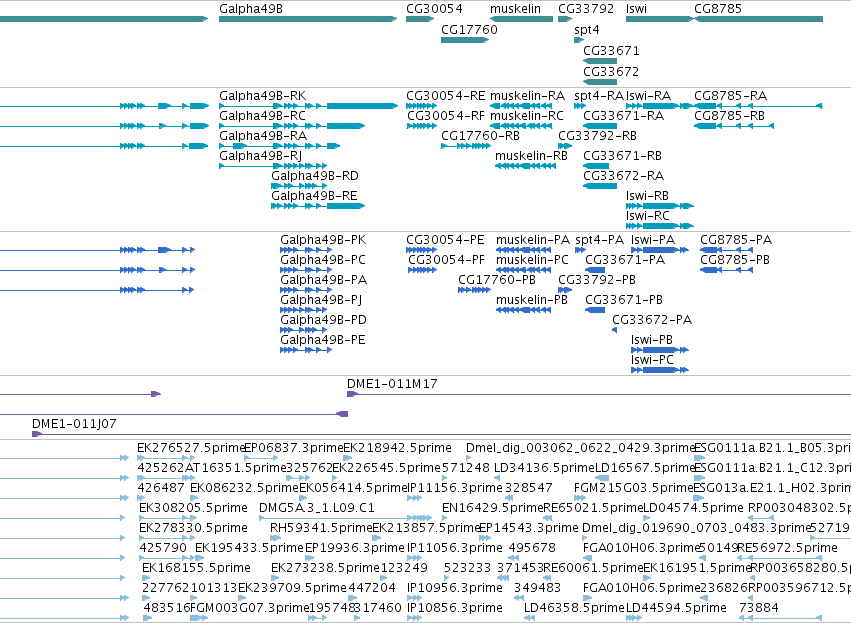
Task: Select the Iswi gene label in top track
Action: click(x=636, y=9)
